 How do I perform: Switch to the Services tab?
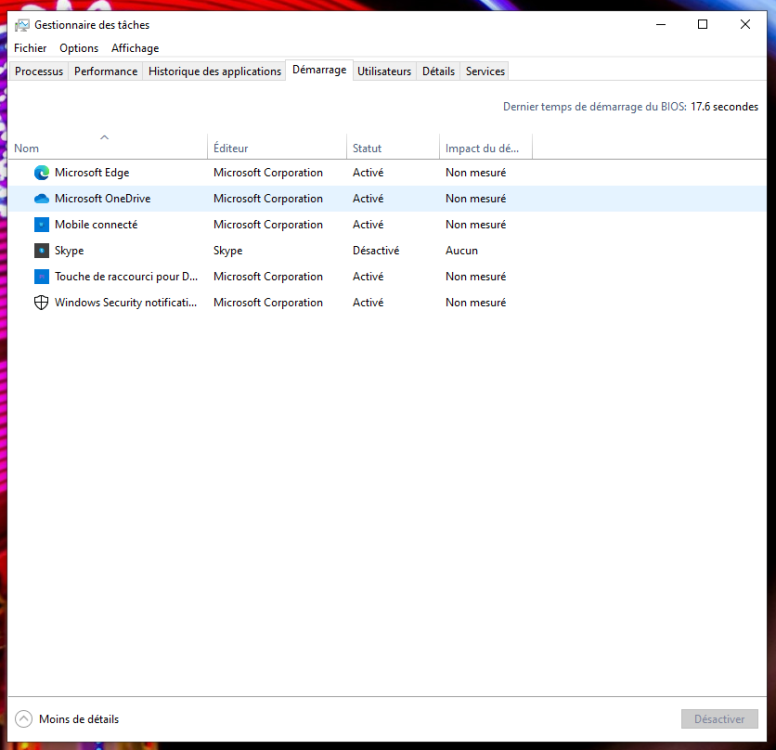(485, 71)
